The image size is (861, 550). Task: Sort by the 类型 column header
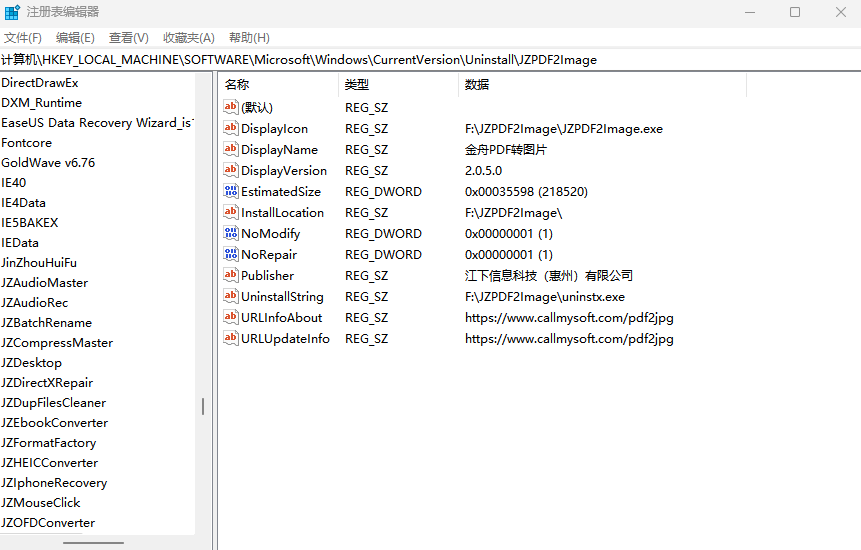(399, 85)
